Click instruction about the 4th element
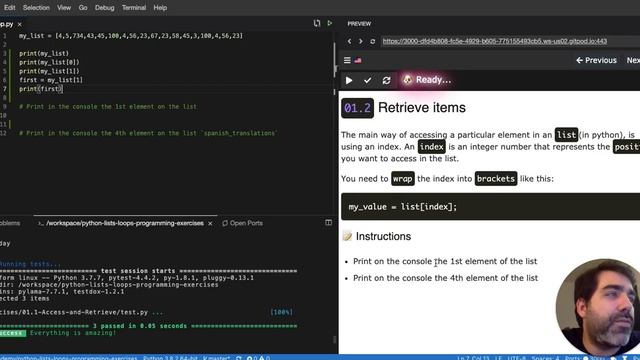 point(445,278)
